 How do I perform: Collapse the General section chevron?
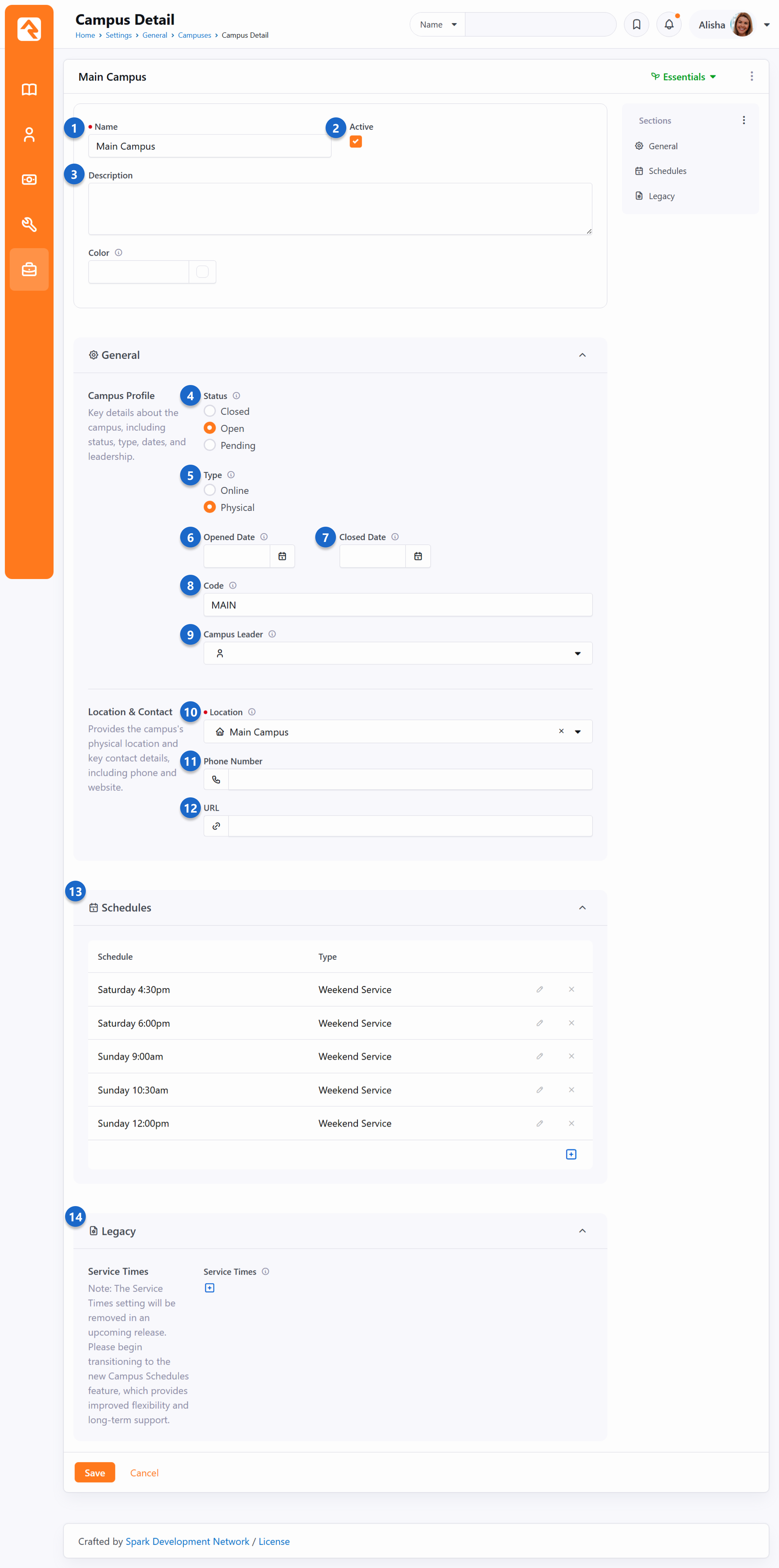(582, 355)
